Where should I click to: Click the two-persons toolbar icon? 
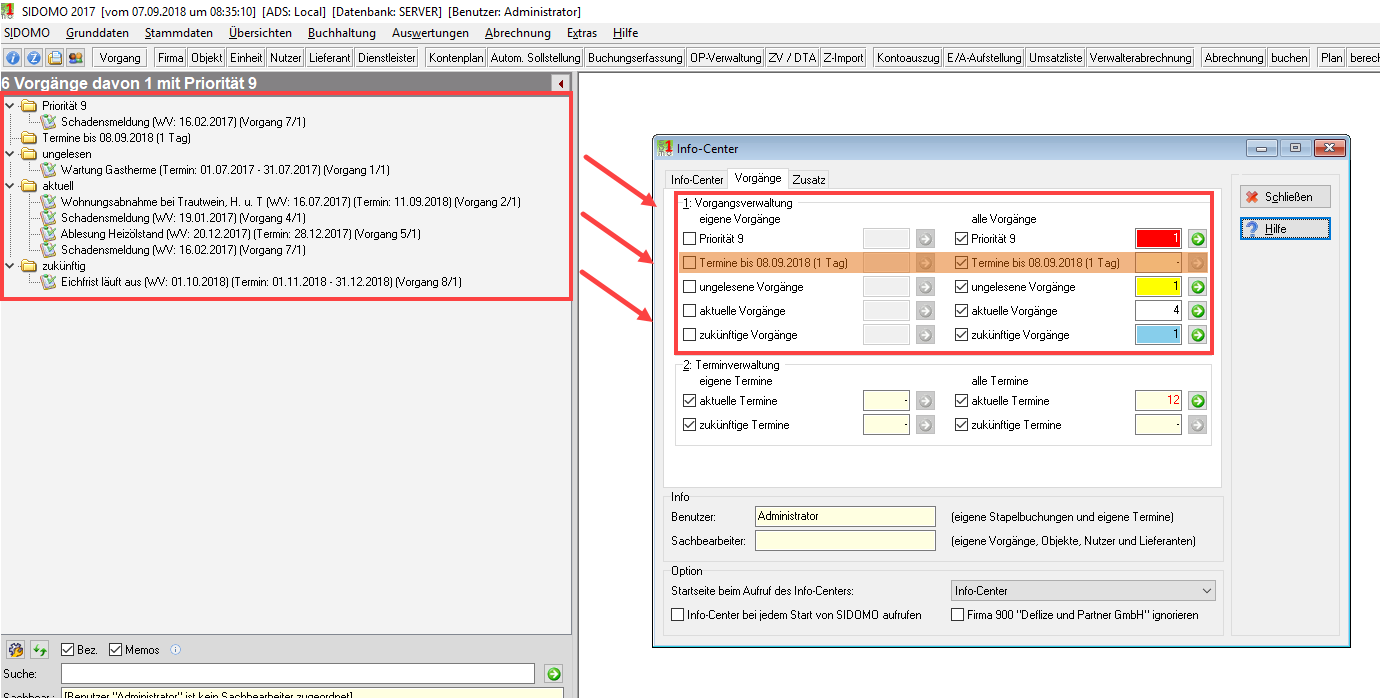tap(76, 58)
